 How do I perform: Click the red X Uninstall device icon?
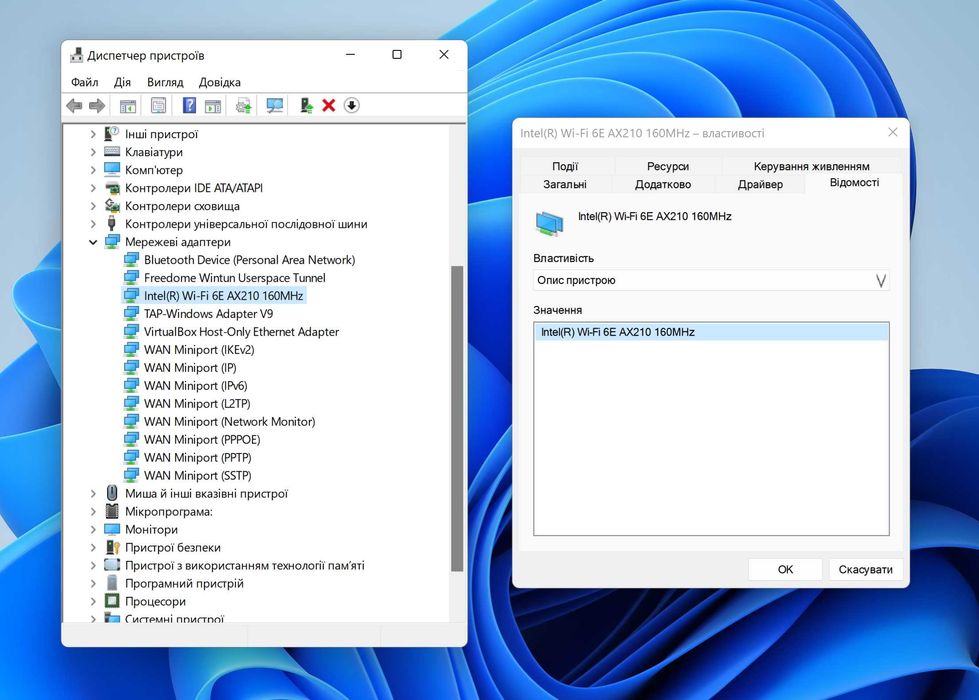pos(328,106)
